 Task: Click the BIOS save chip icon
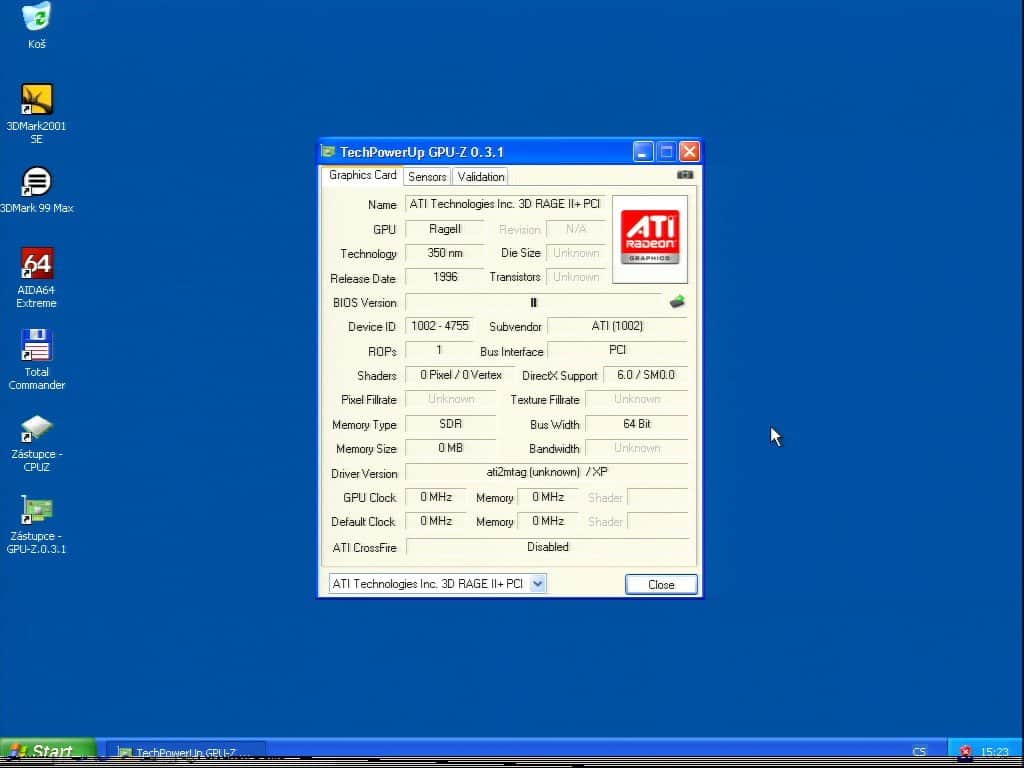click(x=677, y=302)
